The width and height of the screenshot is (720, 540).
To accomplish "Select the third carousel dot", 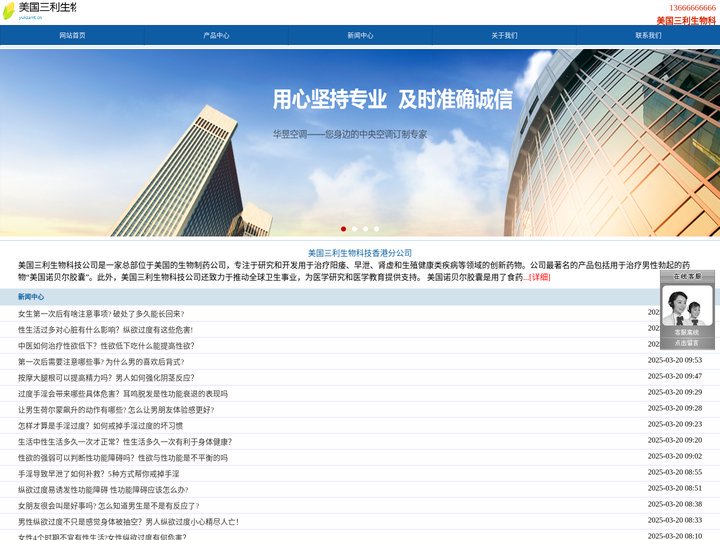I will point(366,229).
